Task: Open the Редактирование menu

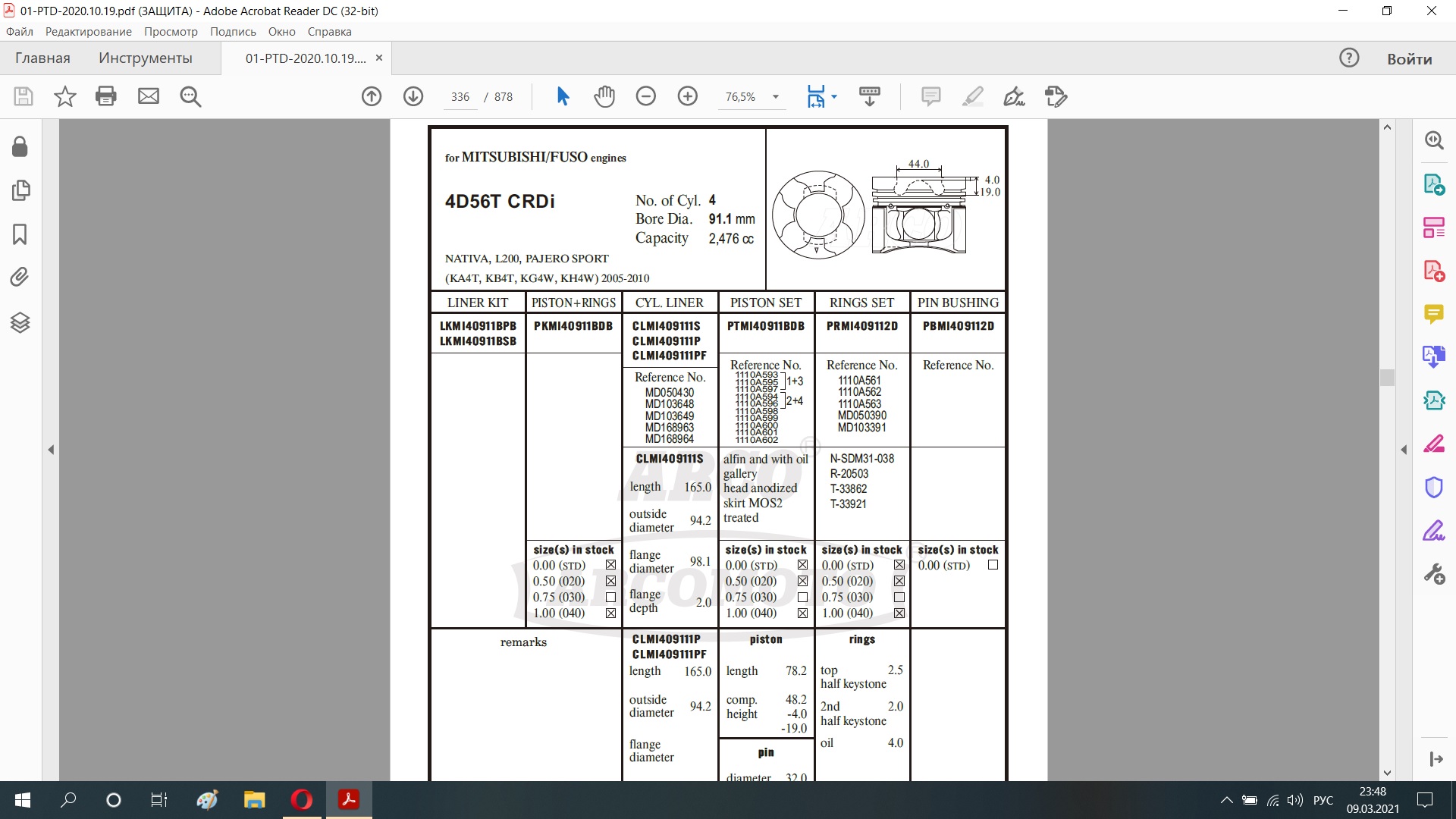Action: tap(88, 32)
